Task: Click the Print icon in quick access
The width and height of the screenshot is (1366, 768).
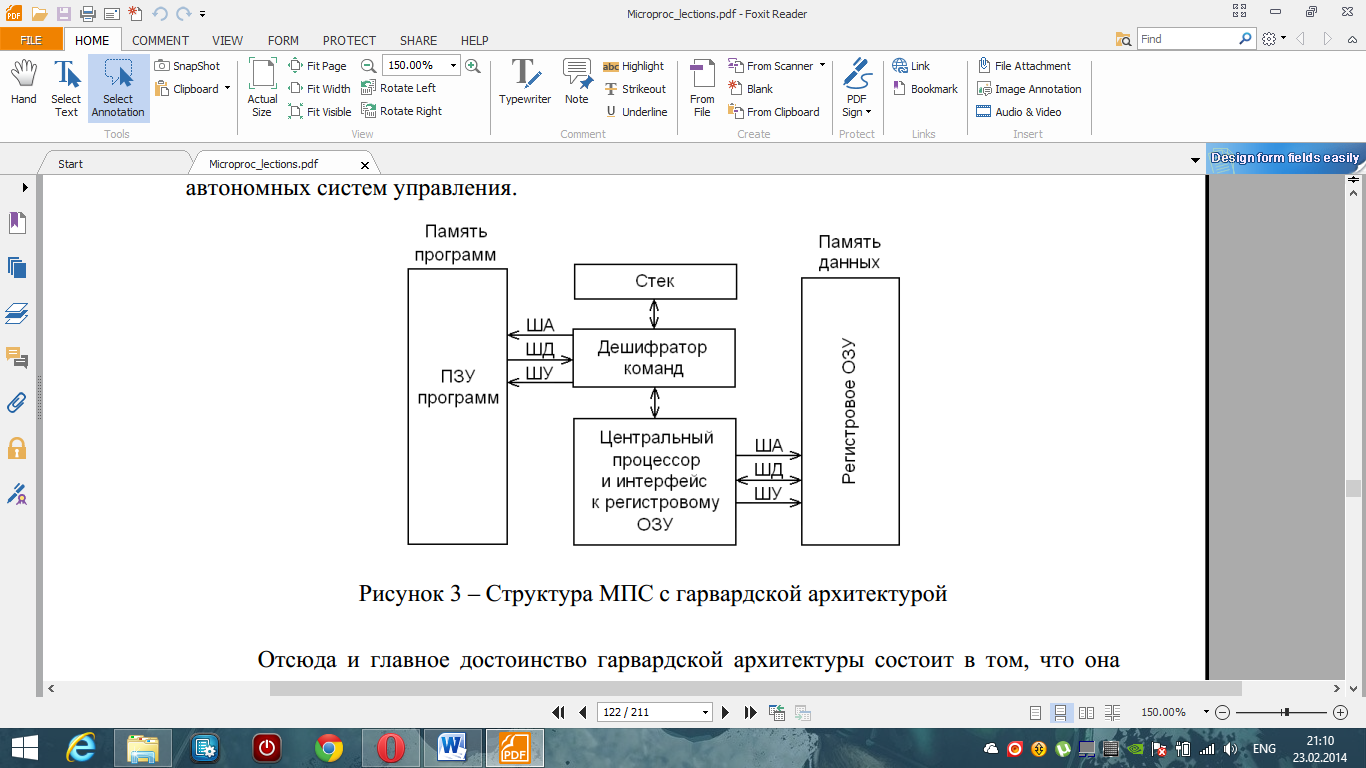Action: point(87,14)
